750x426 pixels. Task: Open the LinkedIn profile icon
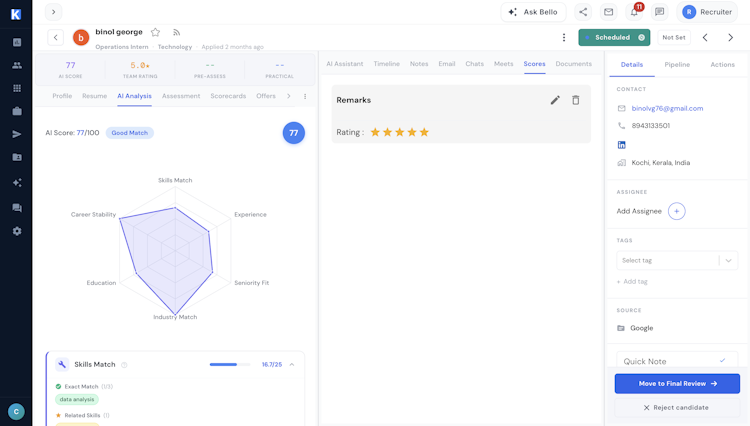(622, 145)
